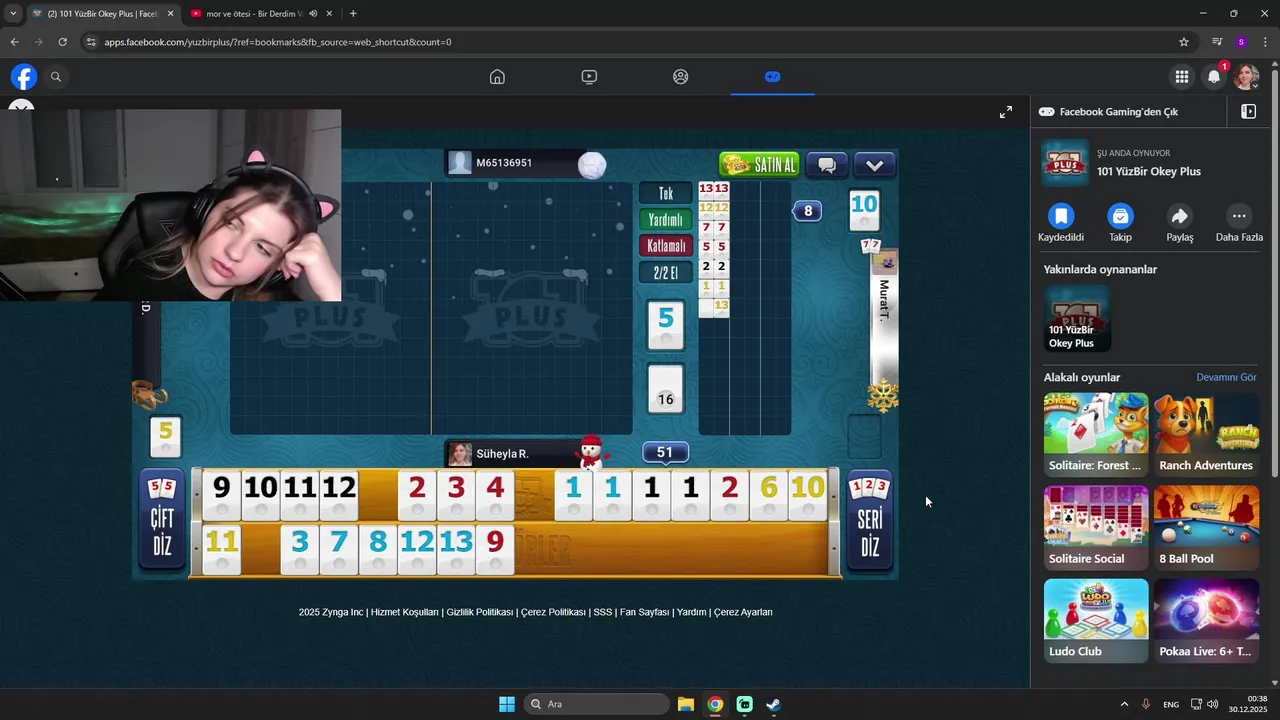Open Solitaire Social game card
This screenshot has height=720, width=1280.
(x=1096, y=527)
